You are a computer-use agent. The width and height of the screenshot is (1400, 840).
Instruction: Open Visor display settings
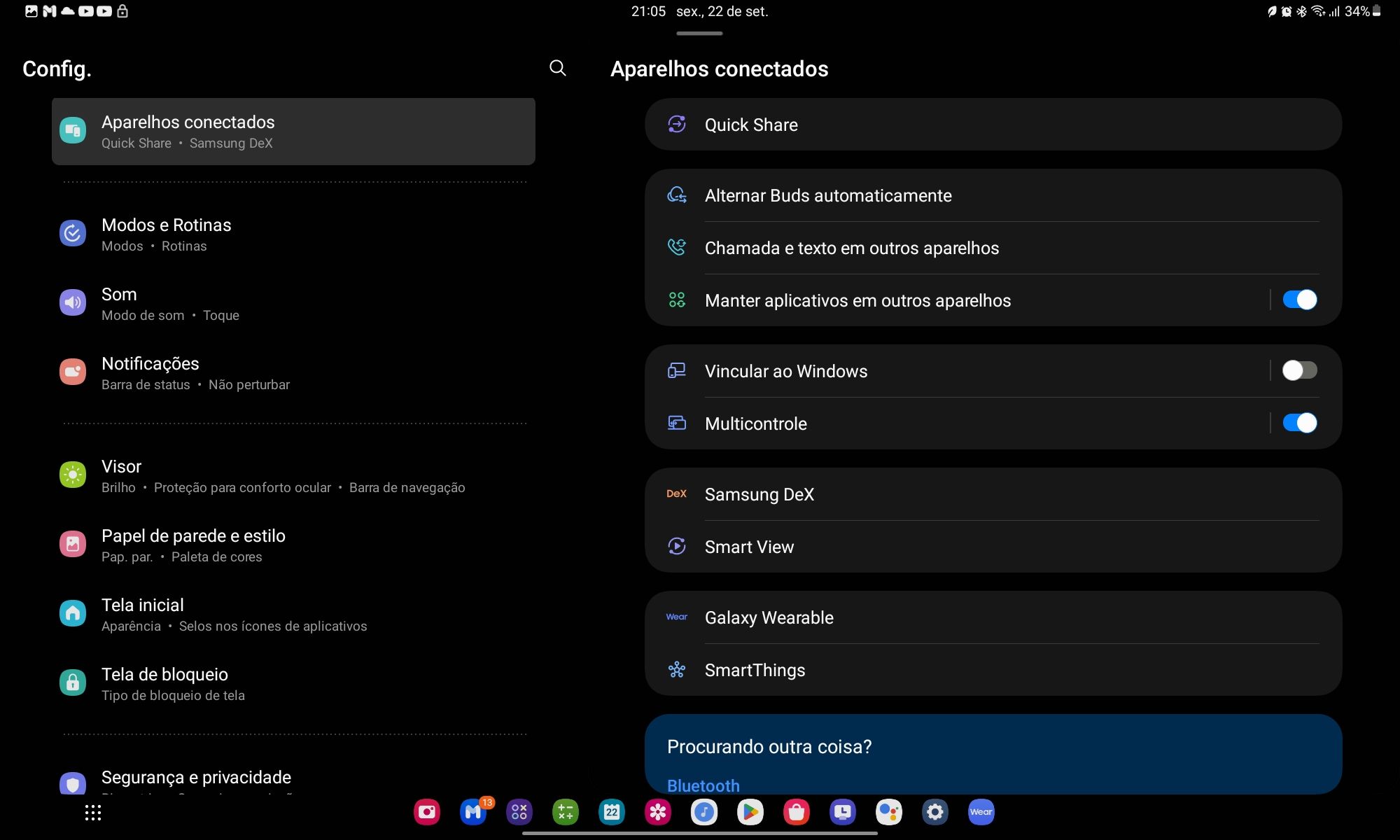tap(293, 476)
